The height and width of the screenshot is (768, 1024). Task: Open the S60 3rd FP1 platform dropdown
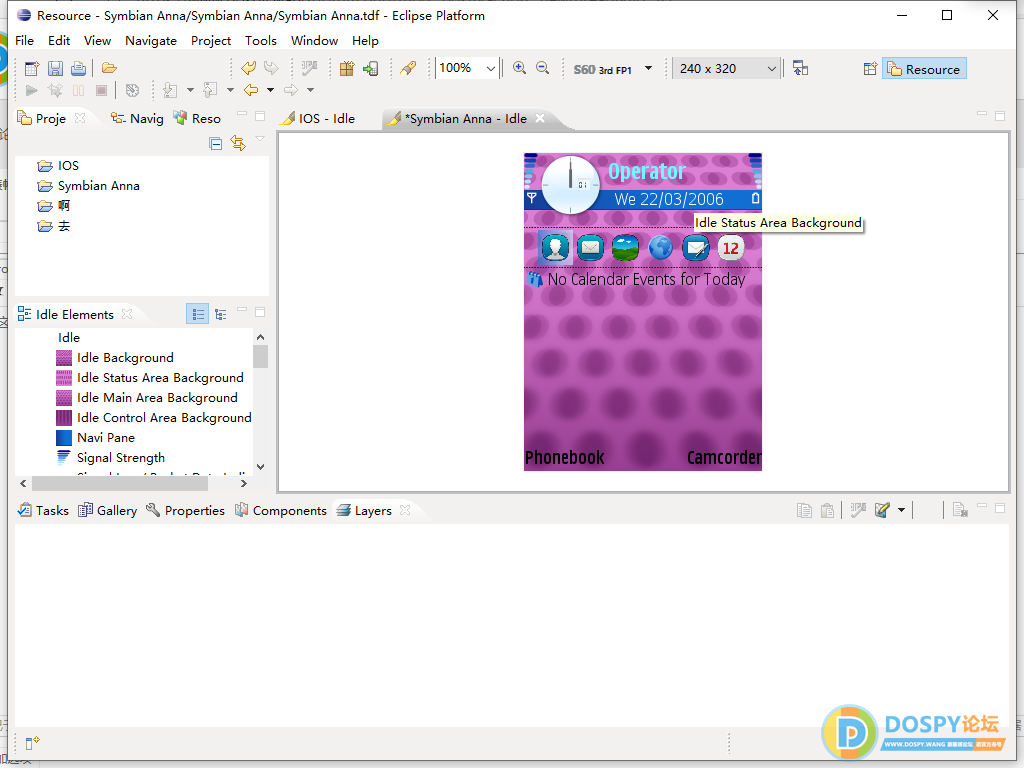(648, 68)
